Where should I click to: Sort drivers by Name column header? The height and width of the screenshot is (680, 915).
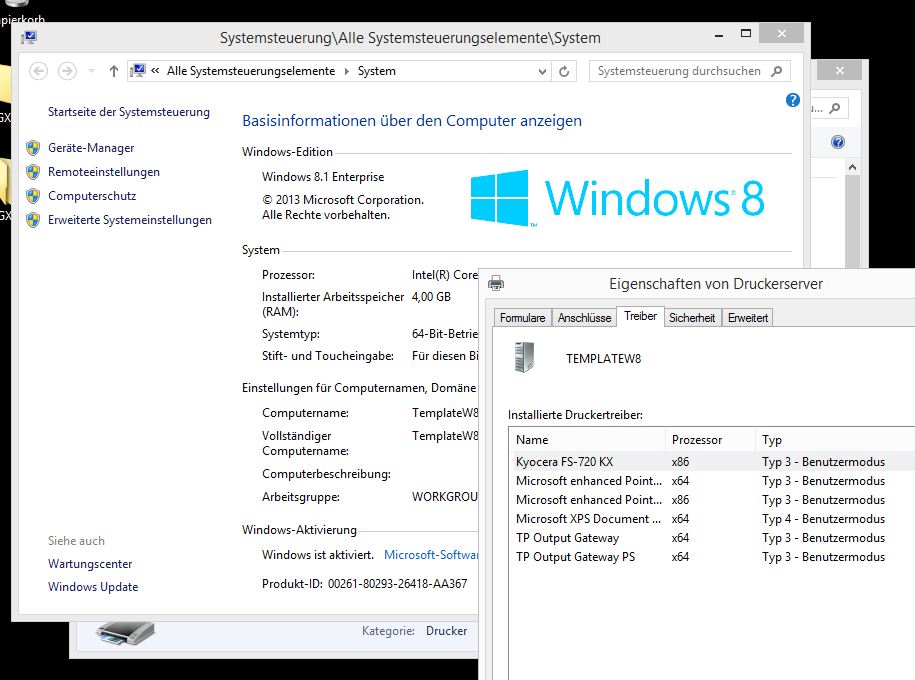click(587, 440)
